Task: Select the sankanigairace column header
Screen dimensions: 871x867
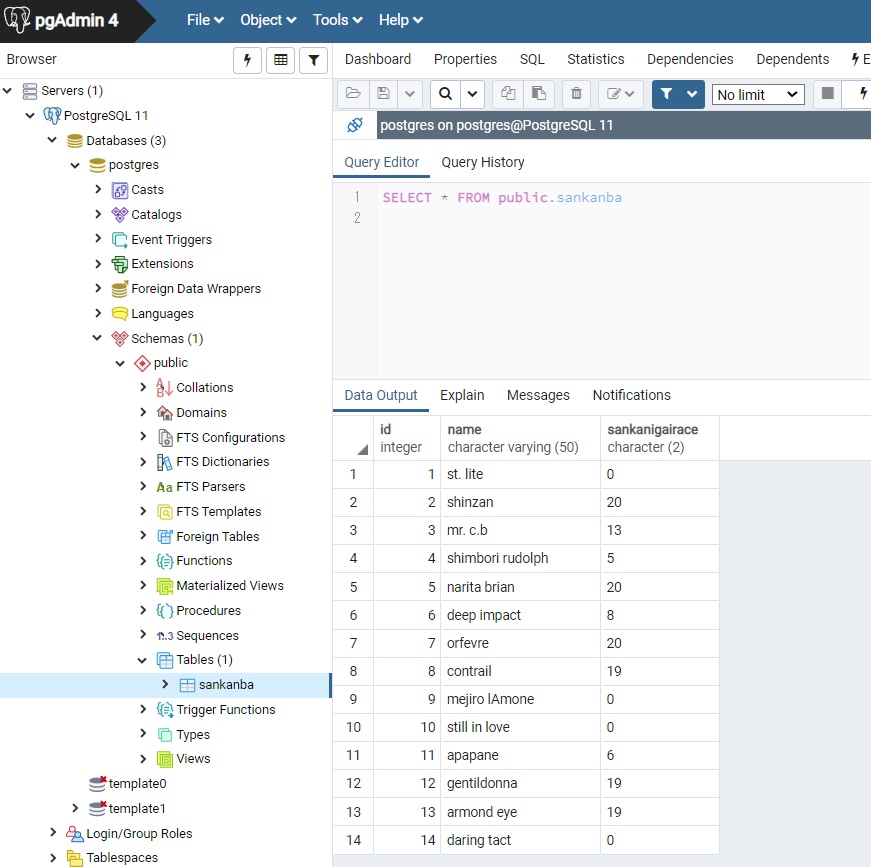Action: (660, 438)
